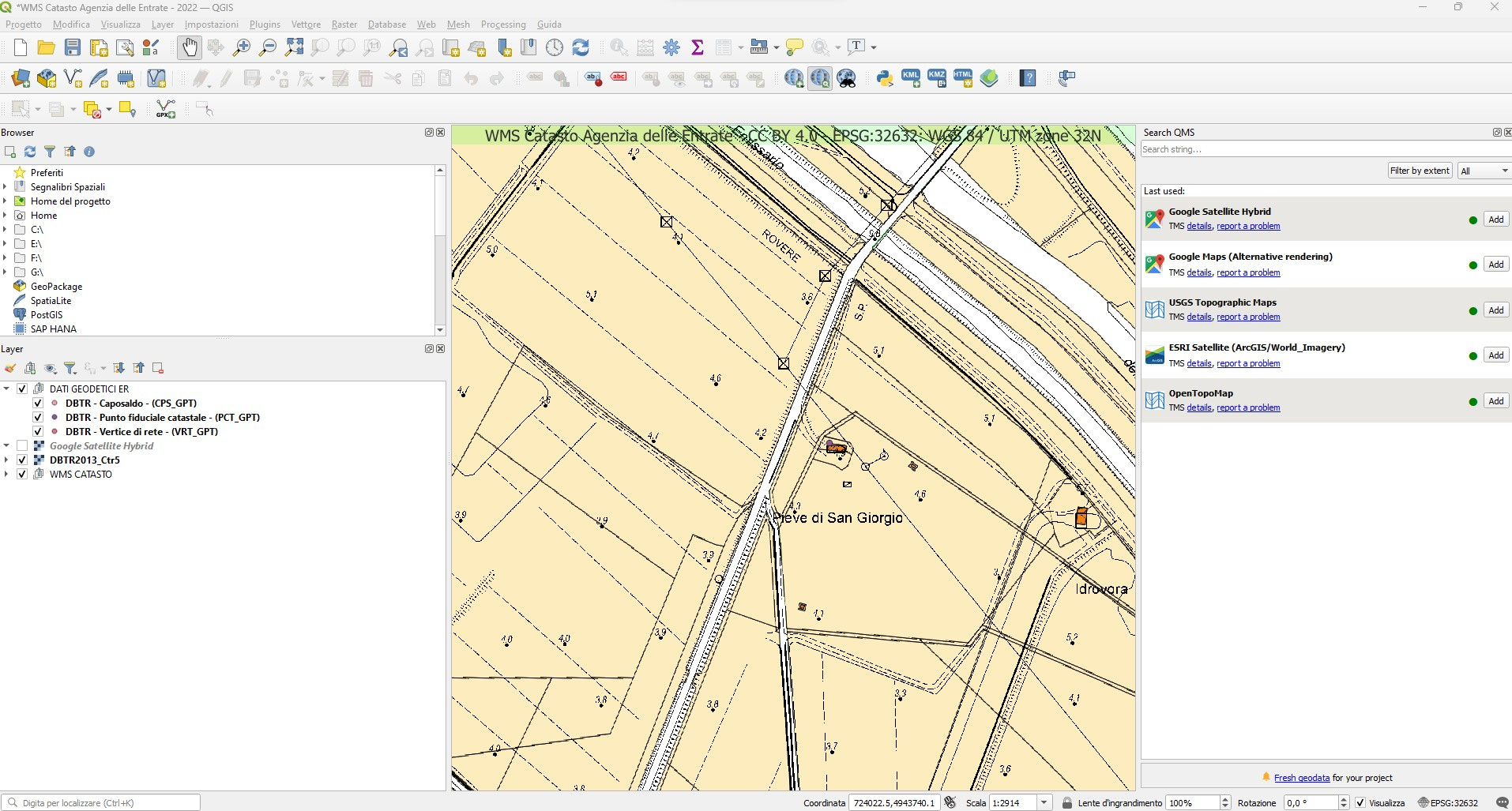
Task: Refresh the map with blue arrows icon
Action: click(x=581, y=47)
